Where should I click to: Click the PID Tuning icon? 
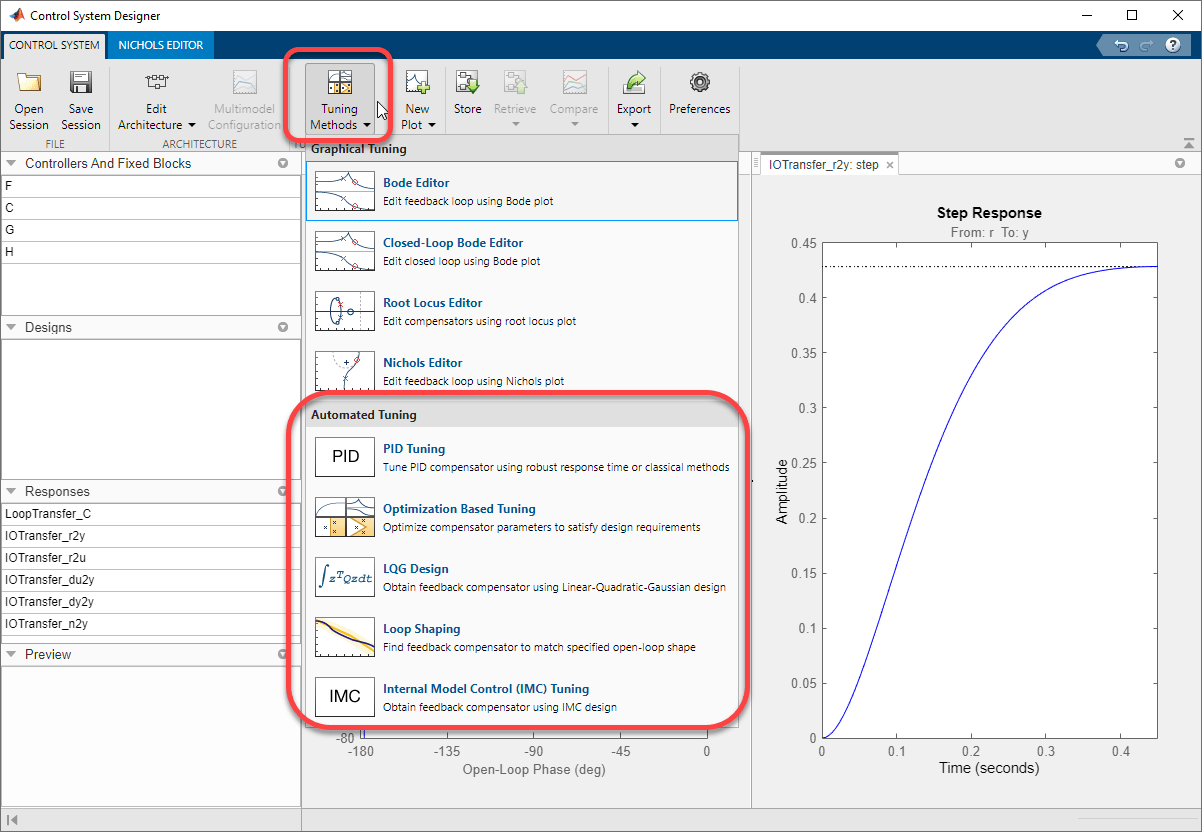click(345, 457)
